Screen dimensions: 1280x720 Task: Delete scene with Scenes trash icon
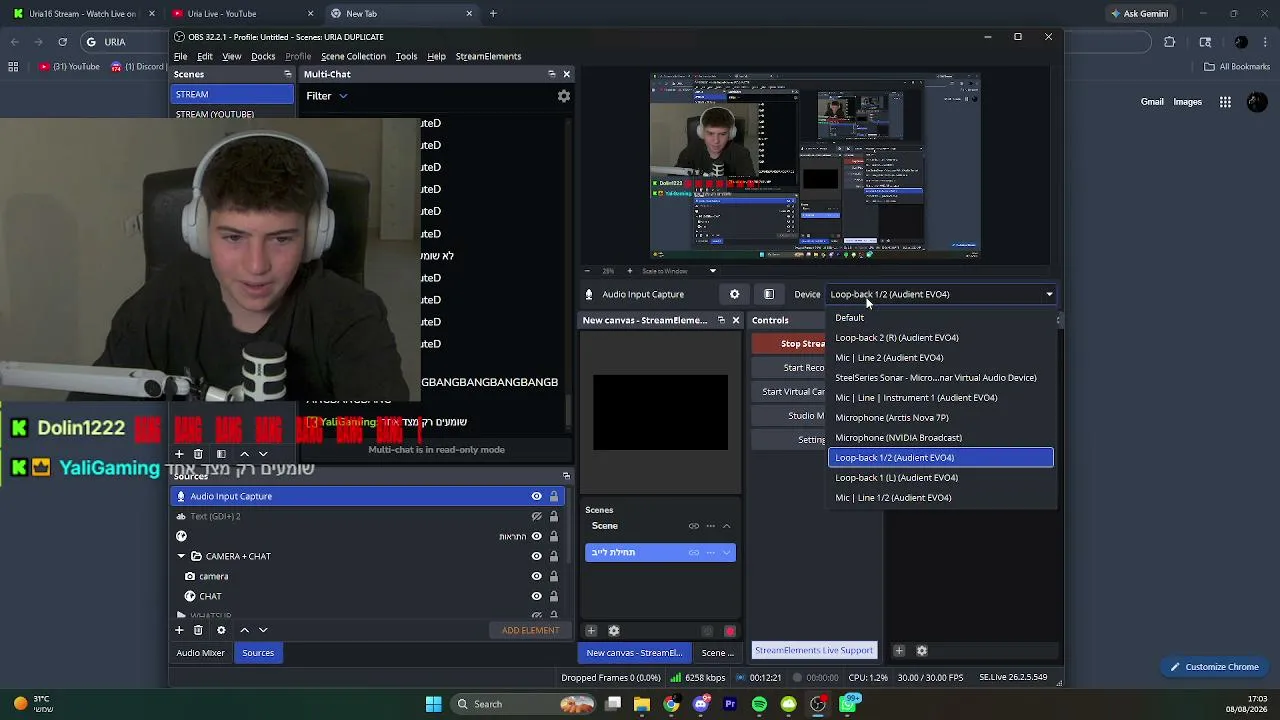[198, 454]
